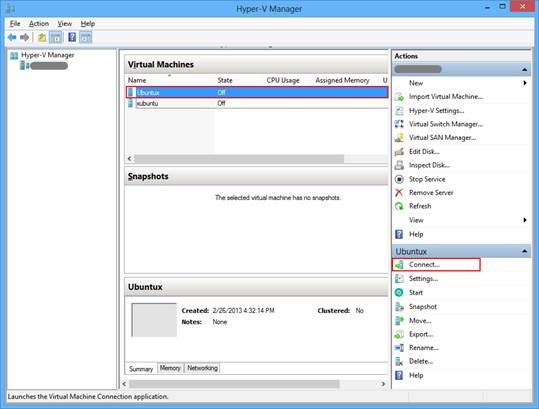Expand the View submenu arrow in Actions

tap(525, 220)
